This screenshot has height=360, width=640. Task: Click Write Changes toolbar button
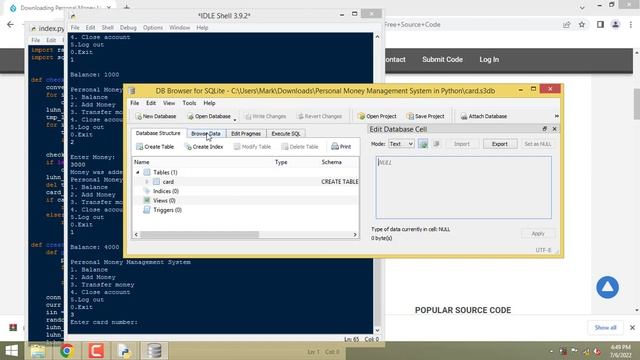[x=265, y=116]
